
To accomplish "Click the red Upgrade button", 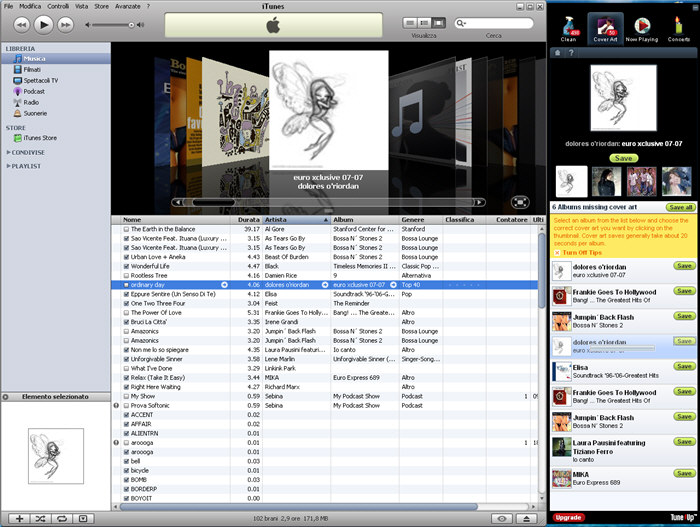I will (568, 517).
